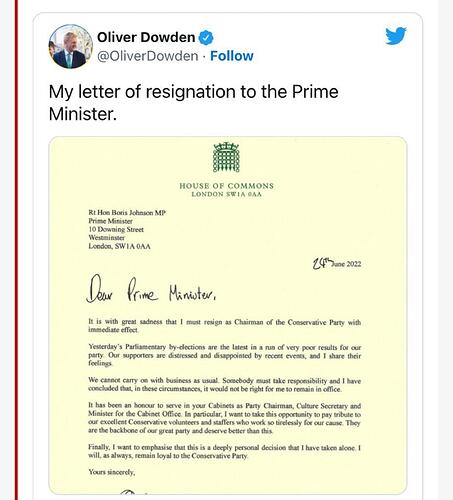Click the Rt Hon Boris Johnson MP address line
Image resolution: width=453 pixels, height=500 pixels.
pos(127,213)
